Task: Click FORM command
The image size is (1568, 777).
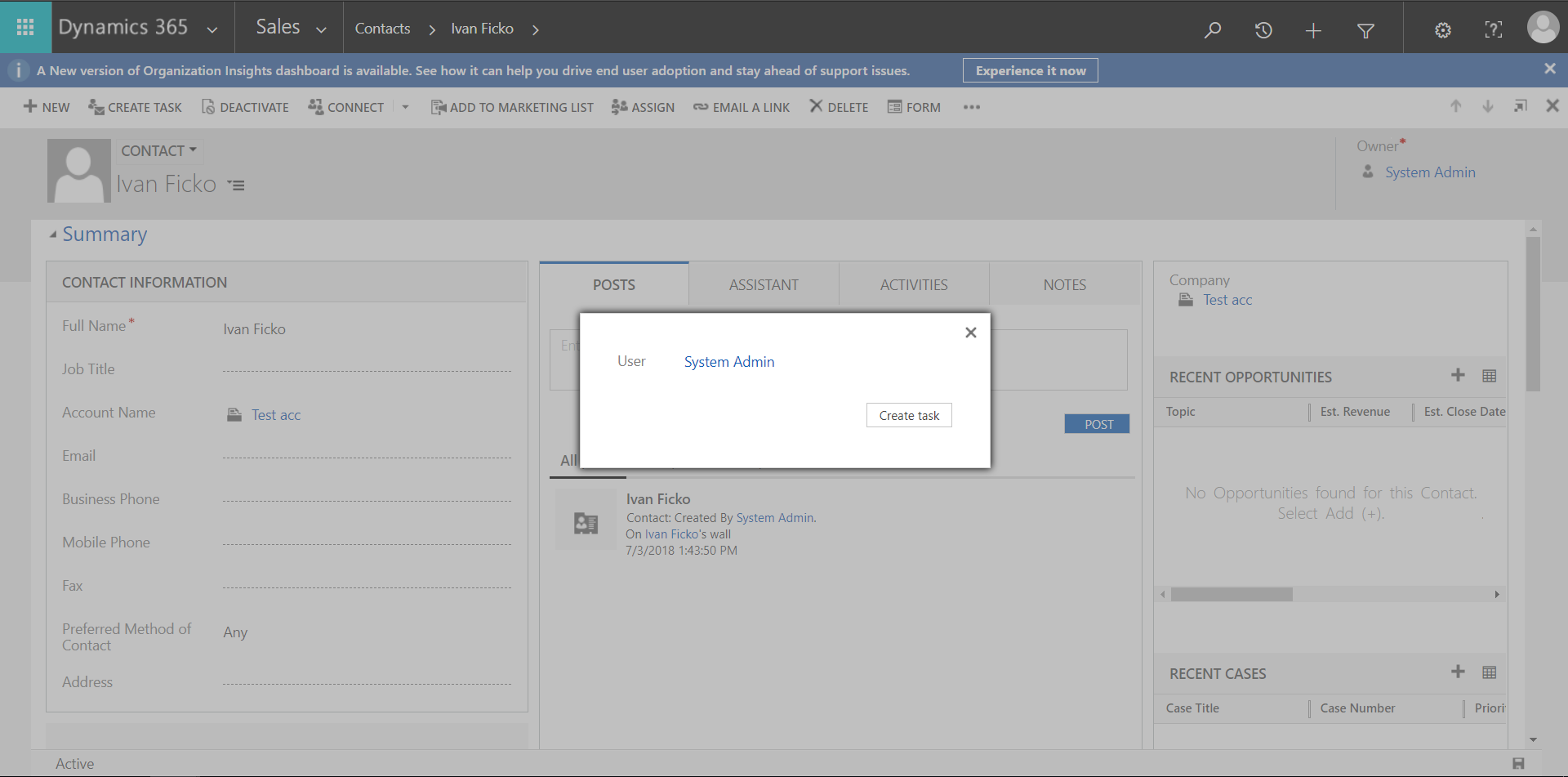Action: pyautogui.click(x=914, y=107)
